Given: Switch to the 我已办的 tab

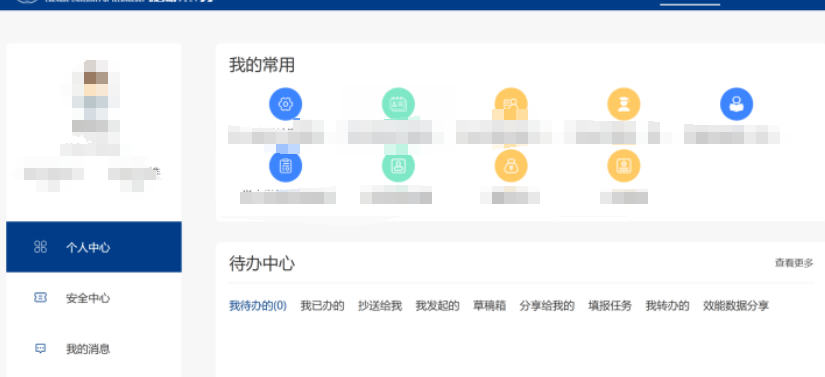Looking at the screenshot, I should point(323,306).
